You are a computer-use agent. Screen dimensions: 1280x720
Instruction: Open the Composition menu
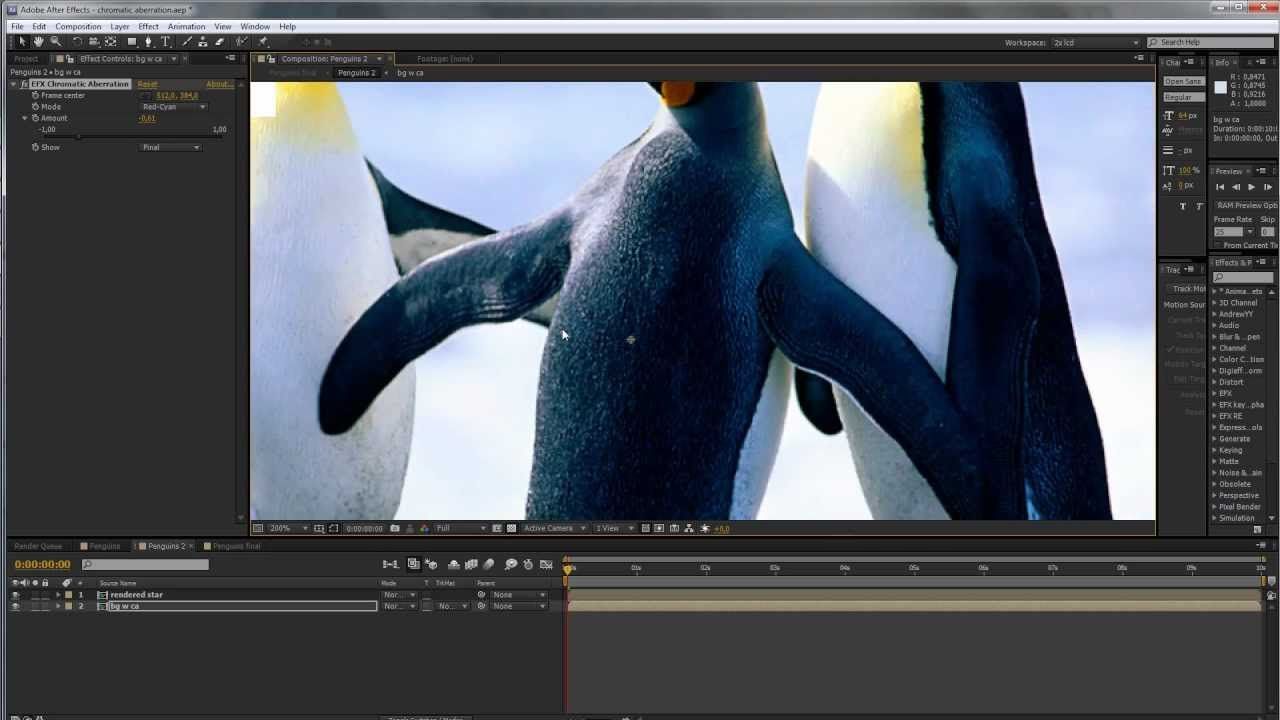tap(78, 26)
